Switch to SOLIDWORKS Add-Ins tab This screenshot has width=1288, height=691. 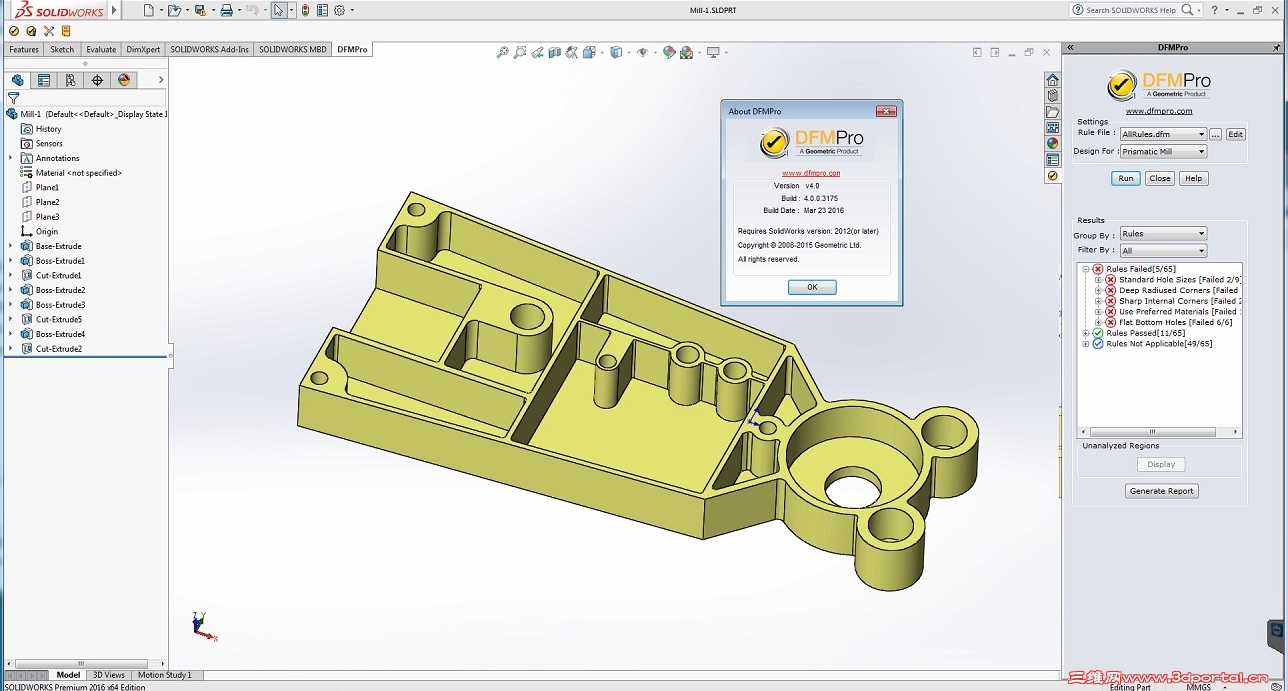pos(210,49)
